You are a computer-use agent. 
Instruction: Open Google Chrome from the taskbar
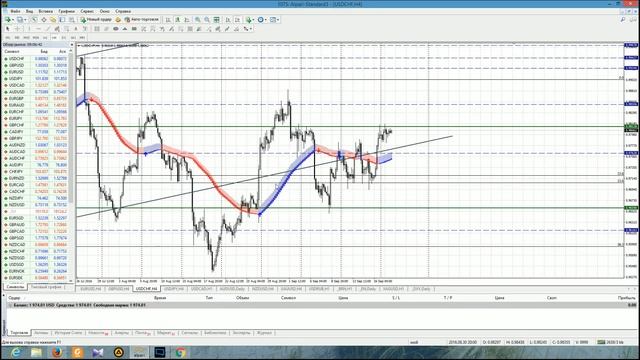(180, 352)
